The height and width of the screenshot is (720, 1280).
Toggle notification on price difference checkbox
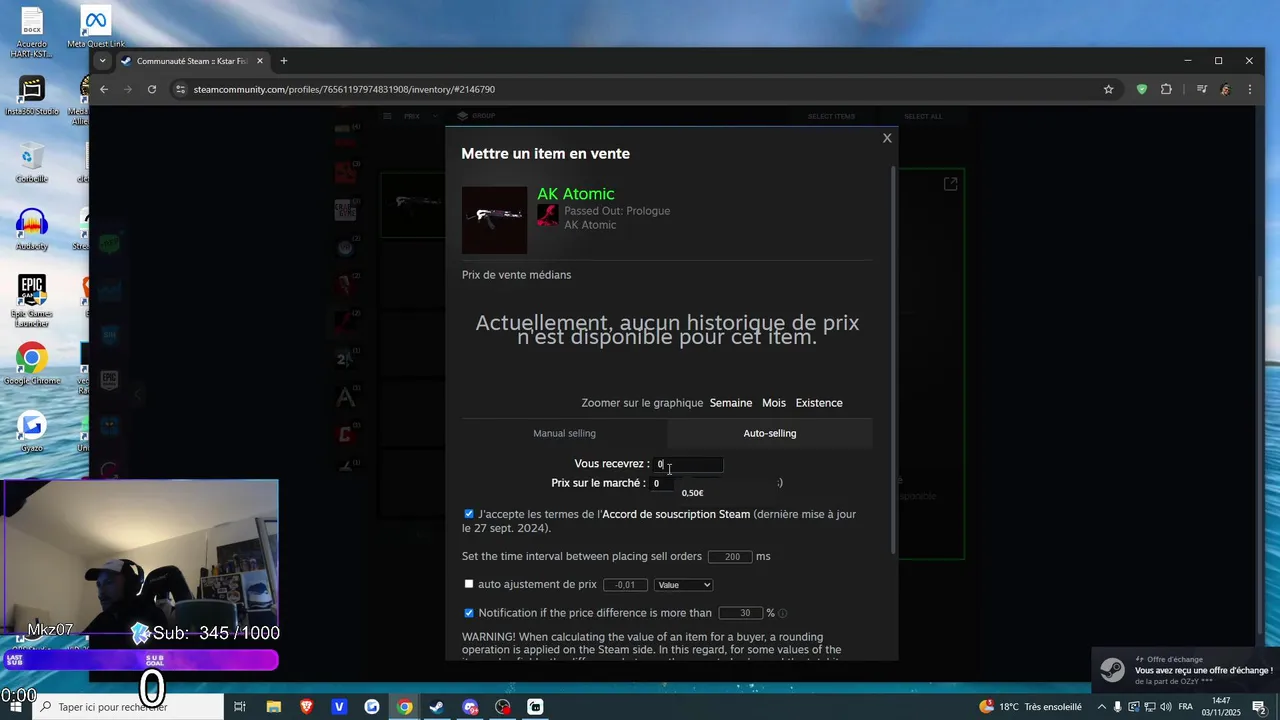[x=469, y=613]
